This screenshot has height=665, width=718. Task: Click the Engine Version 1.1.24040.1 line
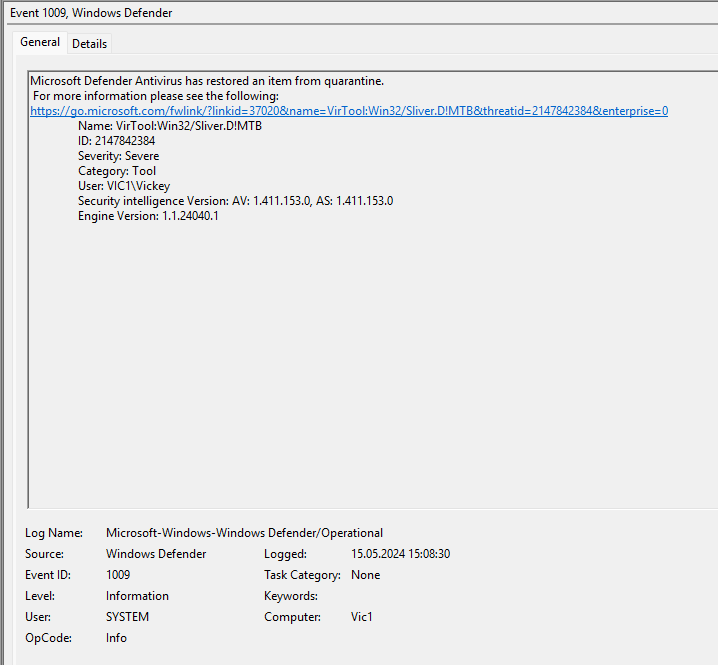148,216
